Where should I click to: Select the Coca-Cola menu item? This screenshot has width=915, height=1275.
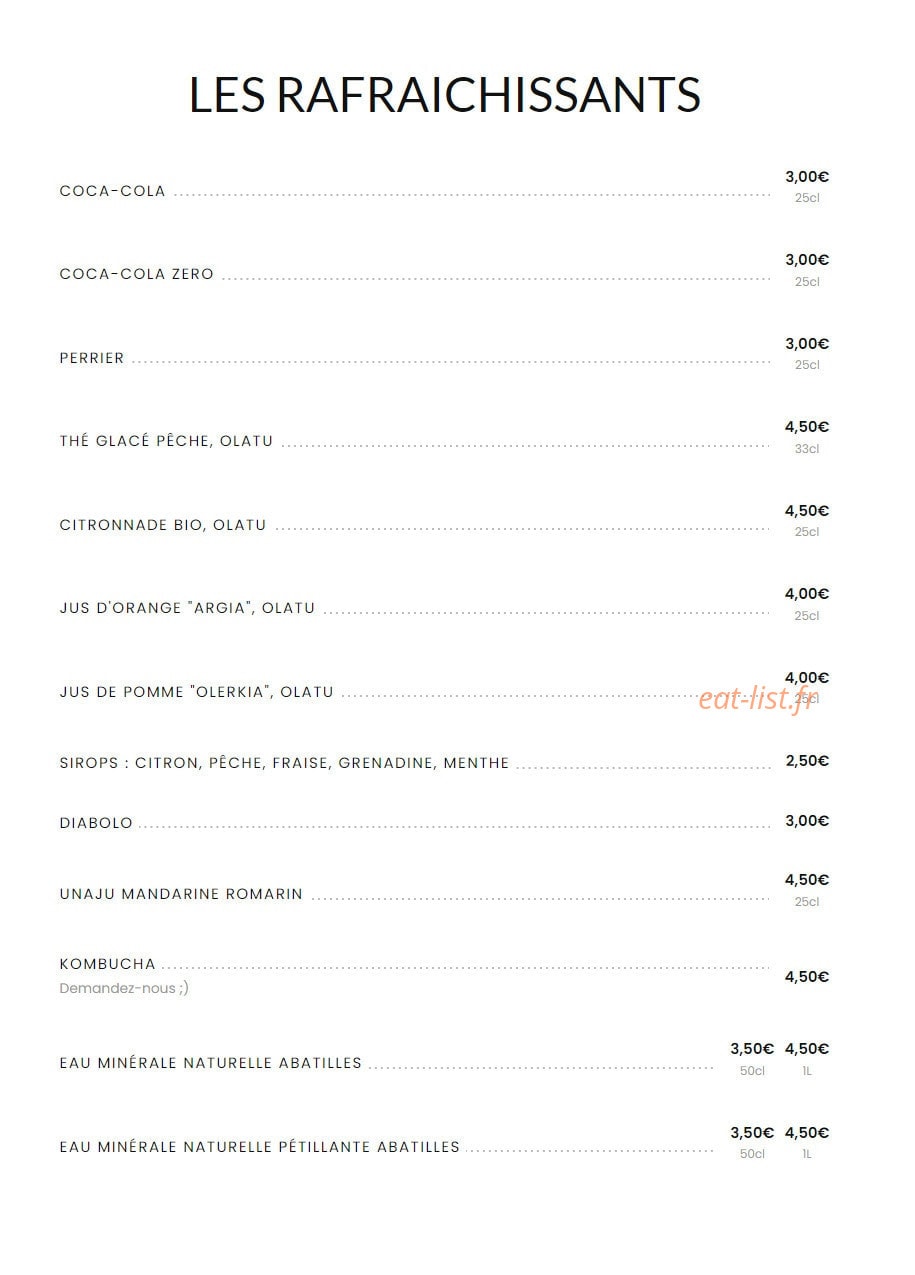[112, 191]
